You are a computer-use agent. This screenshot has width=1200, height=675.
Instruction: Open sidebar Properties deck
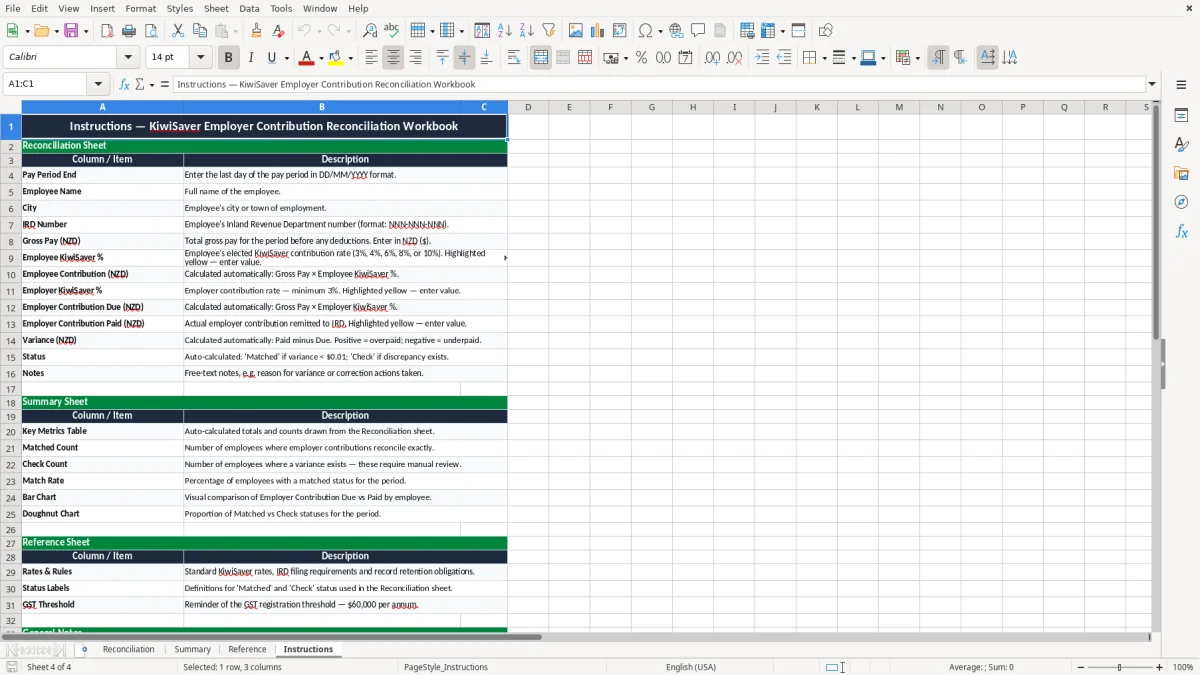[1181, 116]
